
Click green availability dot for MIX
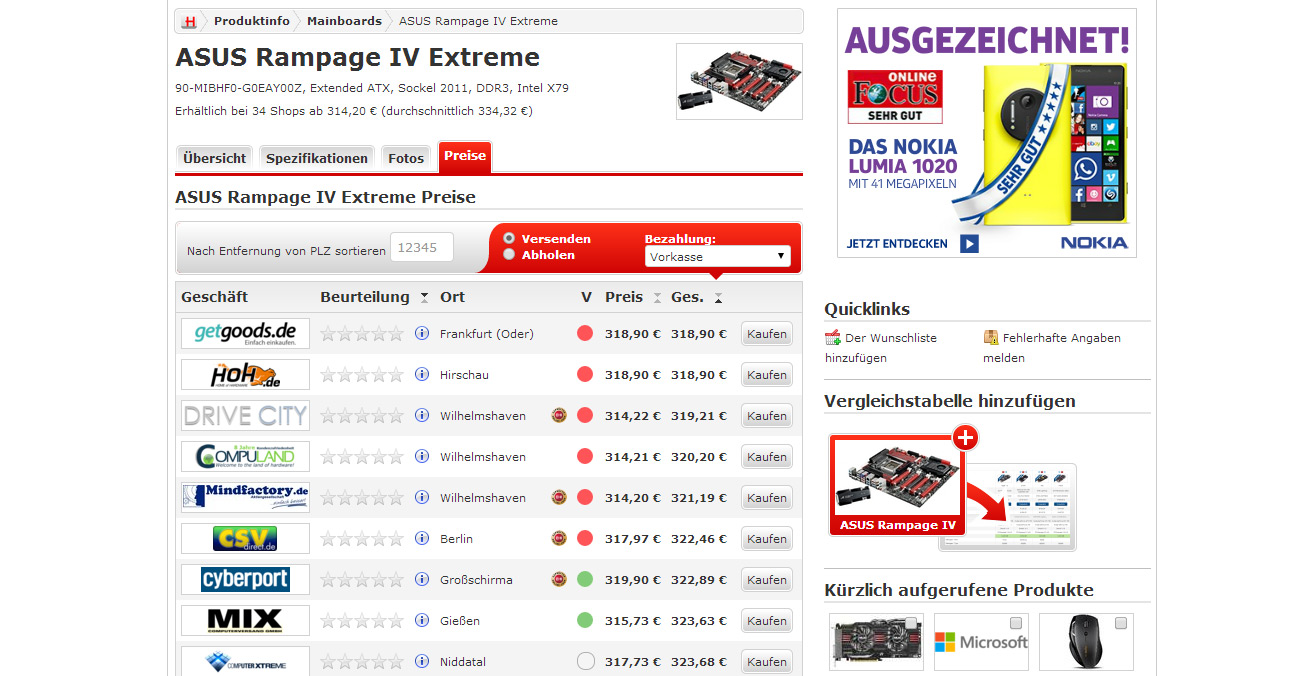coord(585,620)
